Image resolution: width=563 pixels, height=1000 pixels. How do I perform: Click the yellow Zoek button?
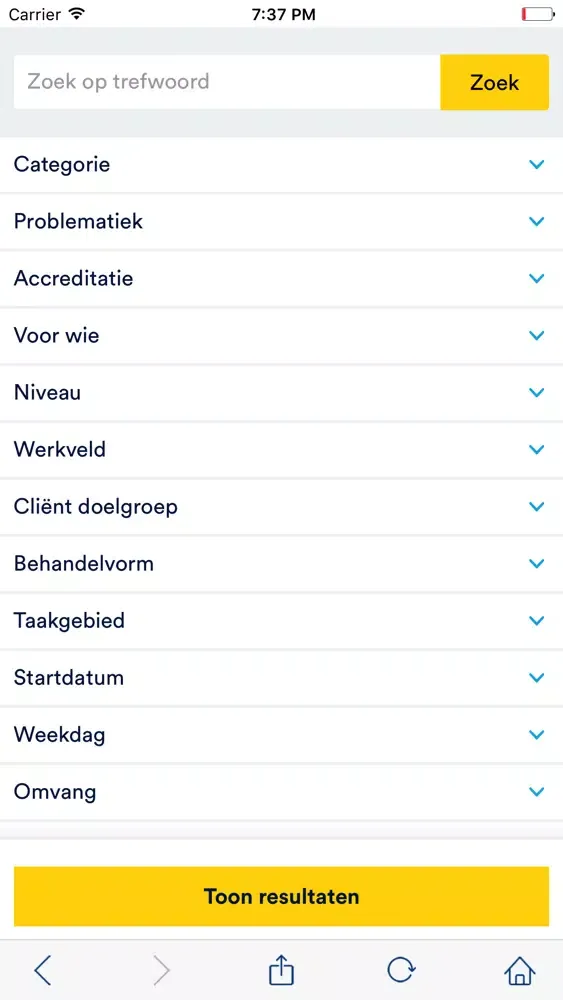[x=494, y=82]
